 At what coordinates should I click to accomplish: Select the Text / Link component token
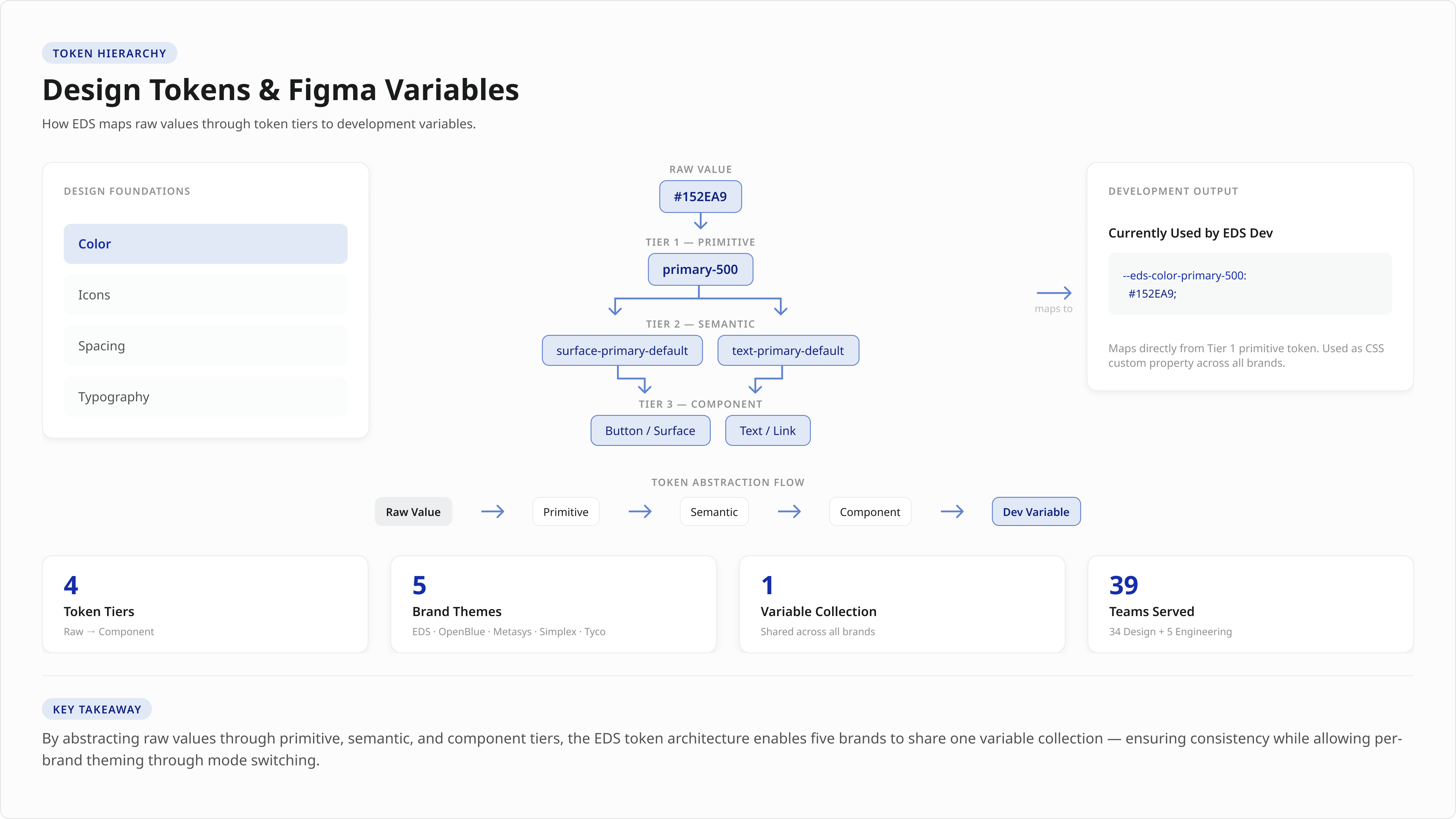[x=767, y=430]
